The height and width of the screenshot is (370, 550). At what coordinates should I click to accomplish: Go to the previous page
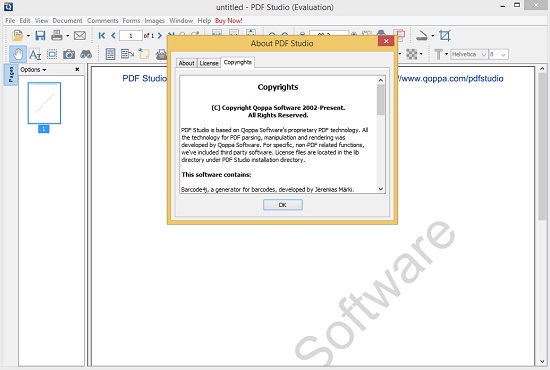[x=113, y=35]
